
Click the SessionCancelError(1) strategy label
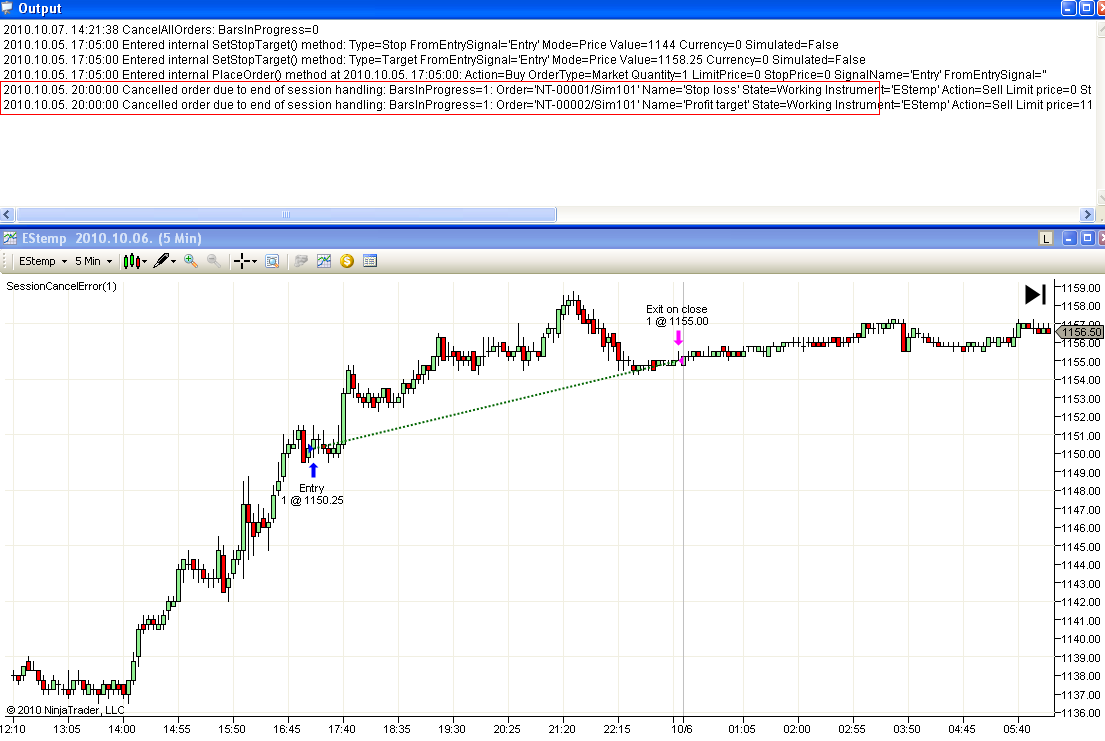click(61, 286)
